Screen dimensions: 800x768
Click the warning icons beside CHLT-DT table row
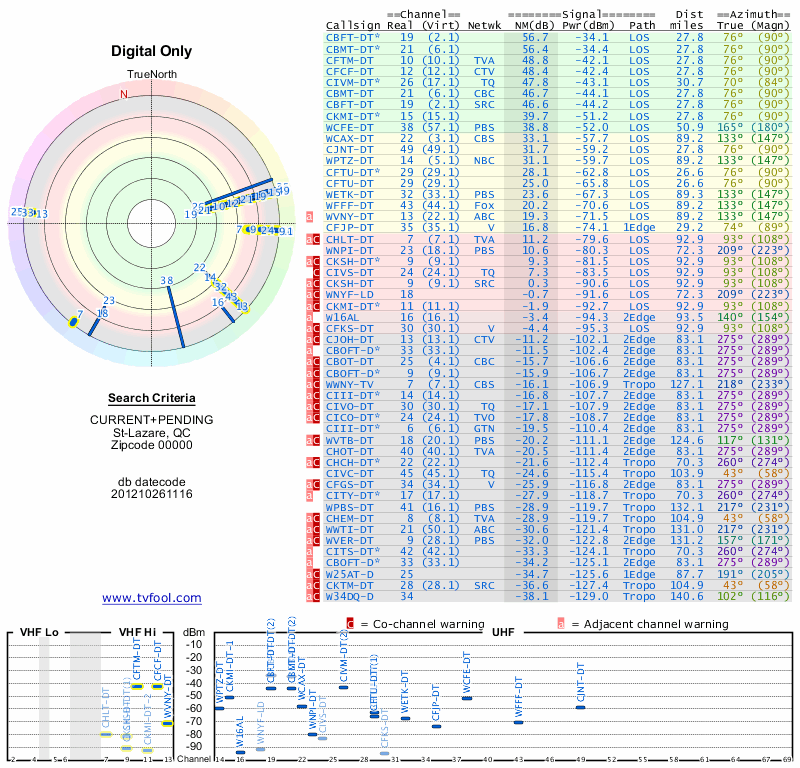click(313, 239)
